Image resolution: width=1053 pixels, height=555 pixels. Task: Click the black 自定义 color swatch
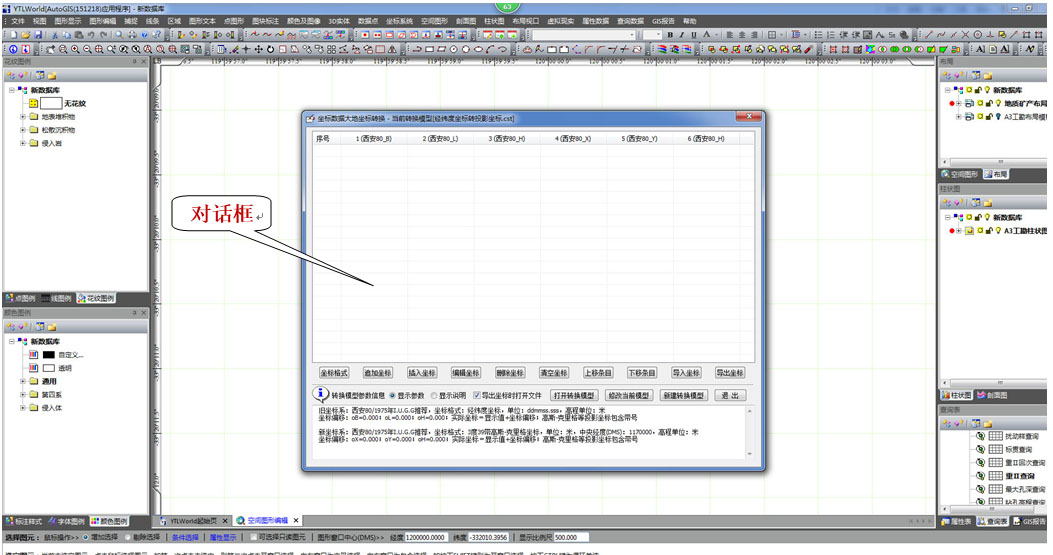pos(48,354)
